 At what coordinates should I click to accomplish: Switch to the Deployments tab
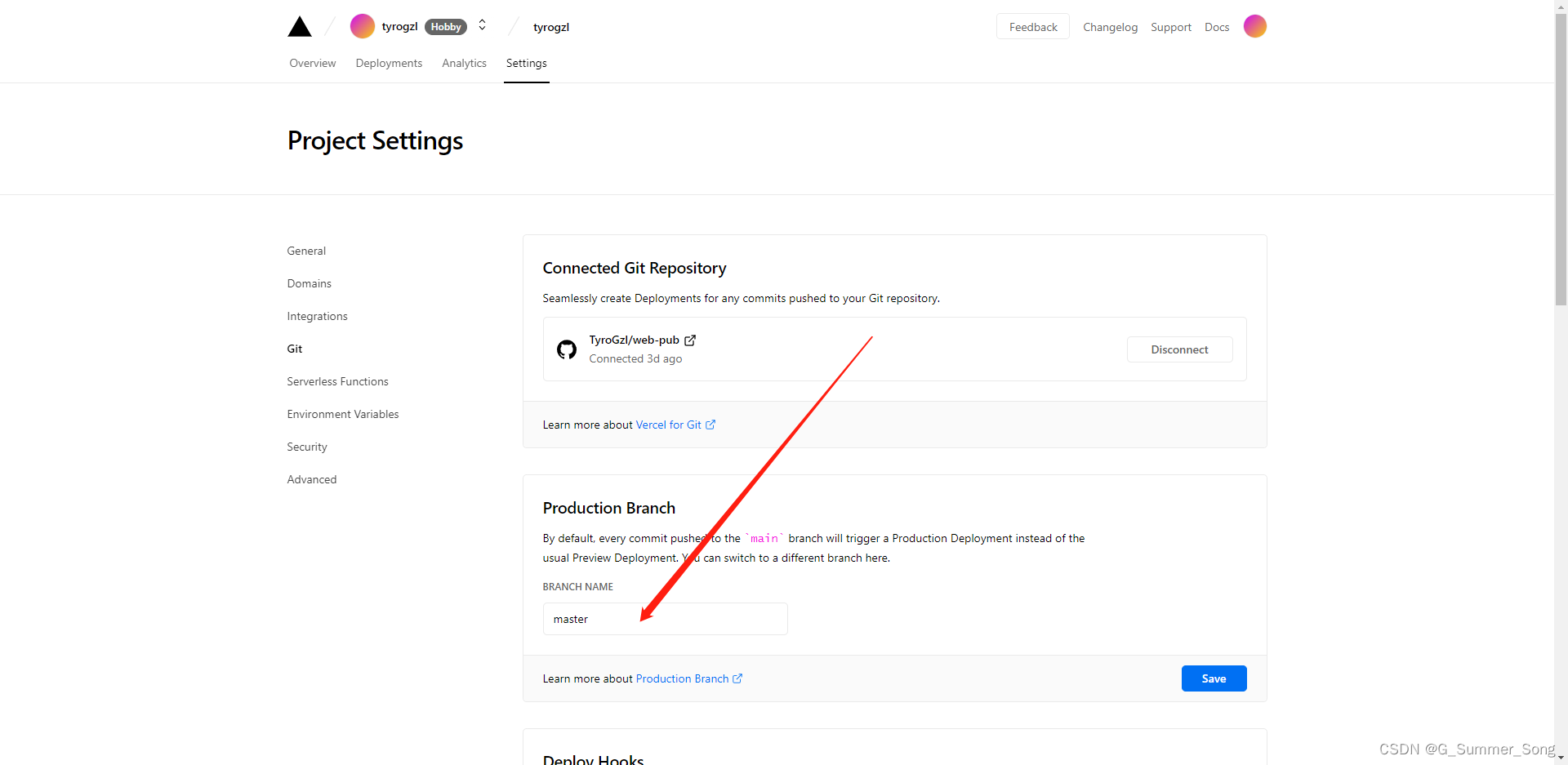point(389,63)
